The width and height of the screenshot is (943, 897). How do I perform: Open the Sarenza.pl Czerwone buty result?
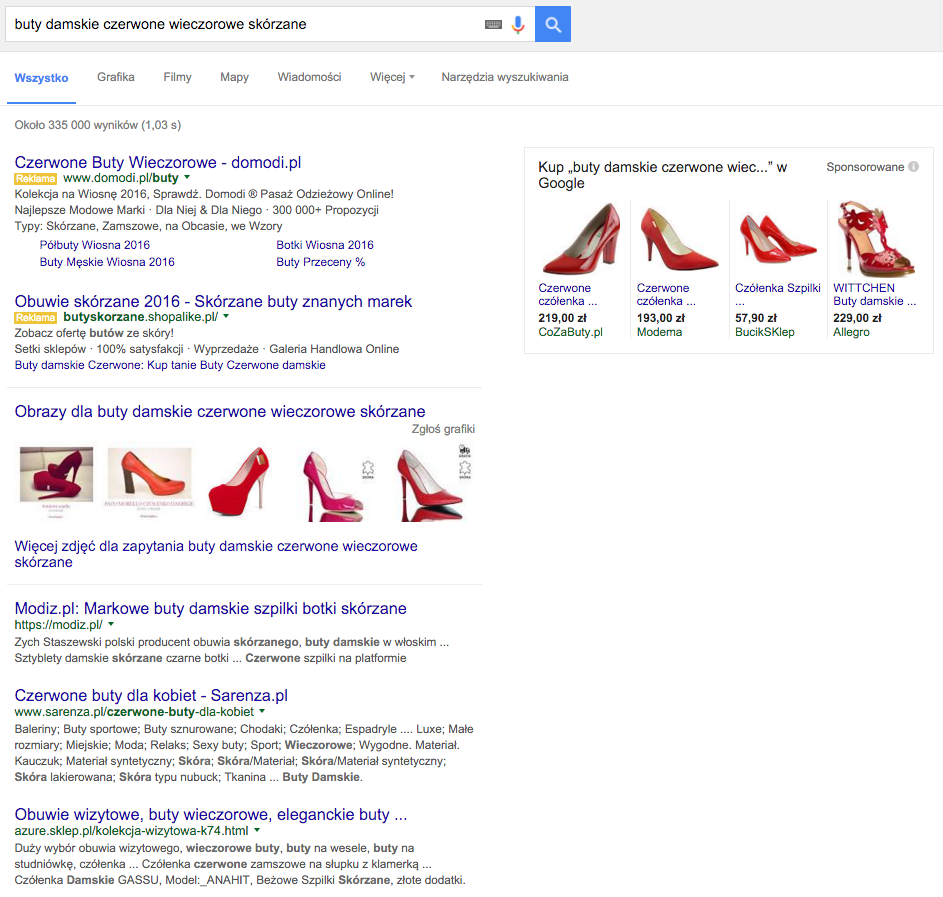pos(151,695)
